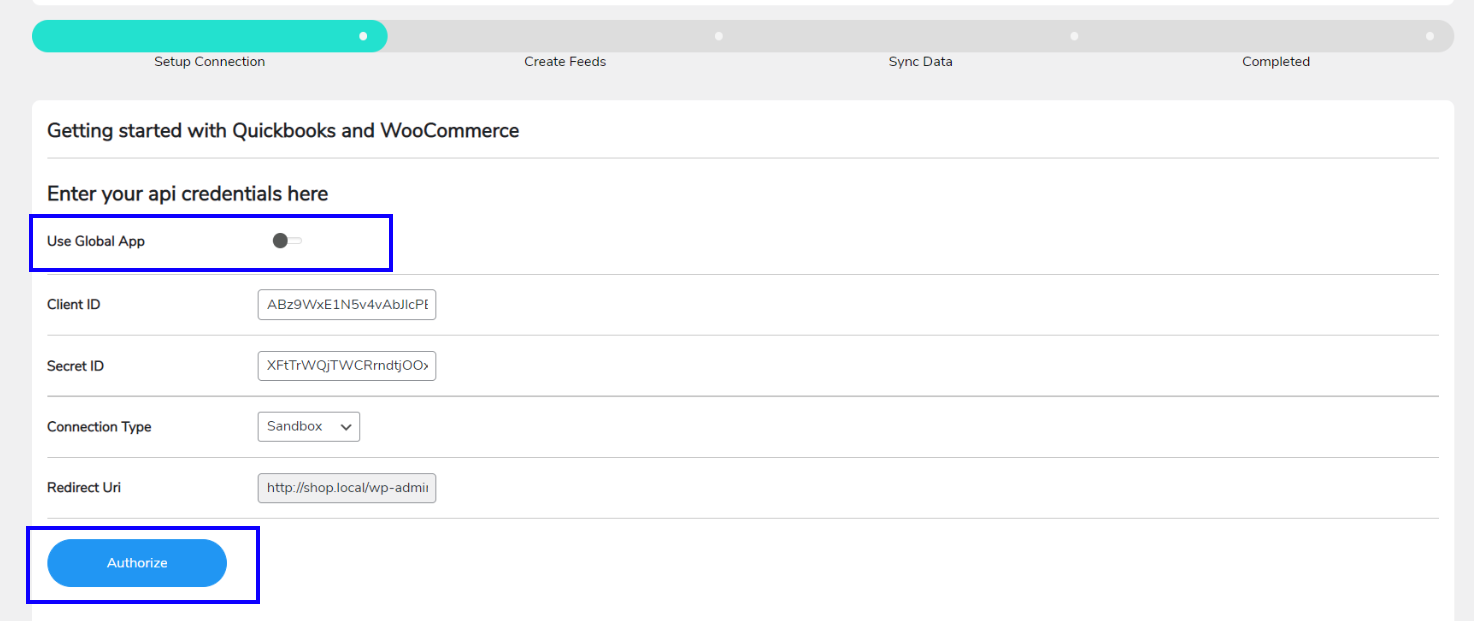Click into the Secret ID field
This screenshot has height=621, width=1474.
click(346, 366)
